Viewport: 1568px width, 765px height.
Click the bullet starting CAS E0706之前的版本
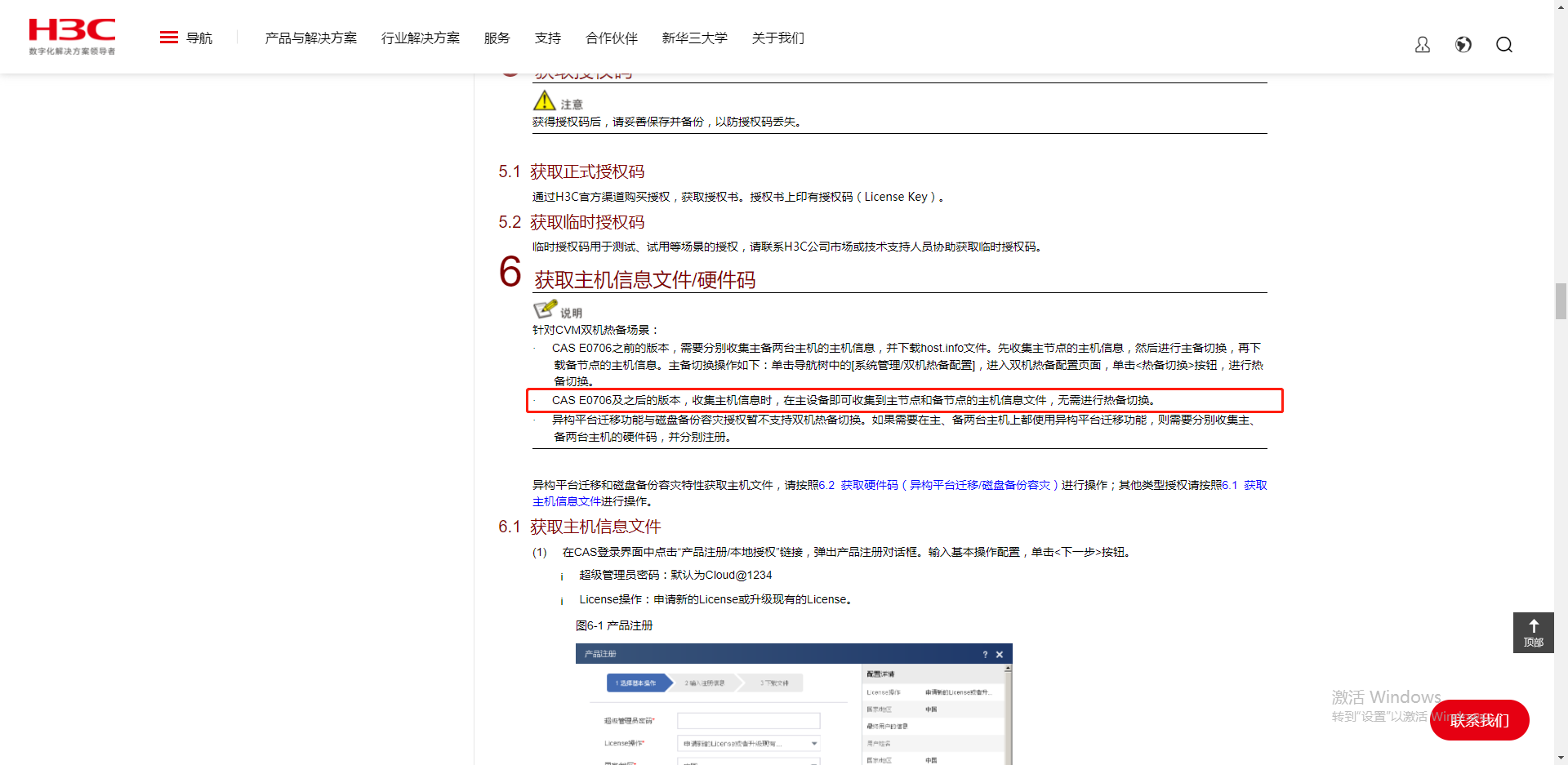pos(907,364)
